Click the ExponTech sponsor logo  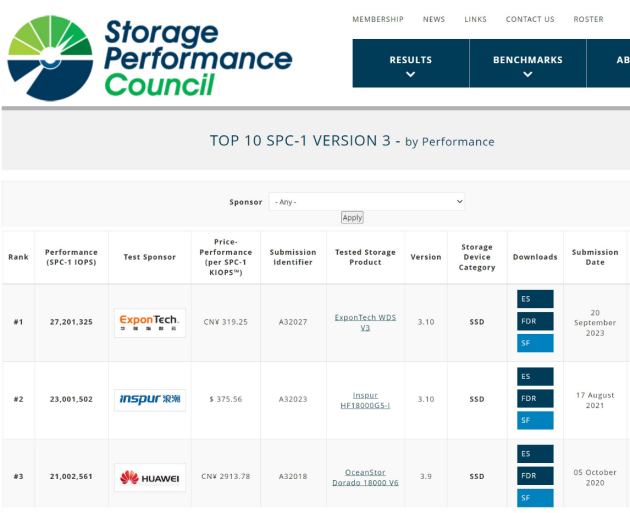pyautogui.click(x=150, y=322)
